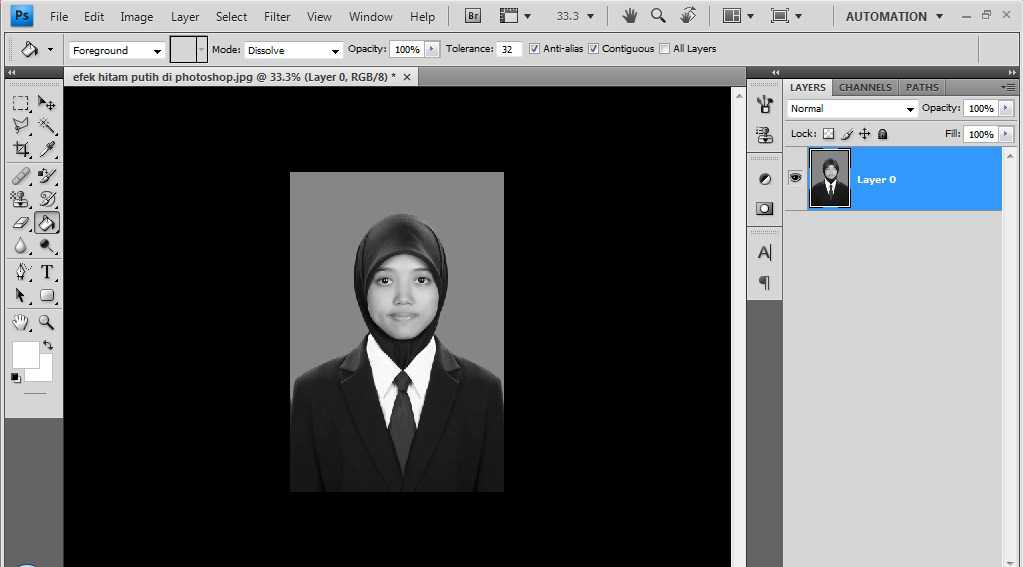Screen dimensions: 1023x567
Task: Select the Eyedropper tool
Action: (47, 150)
